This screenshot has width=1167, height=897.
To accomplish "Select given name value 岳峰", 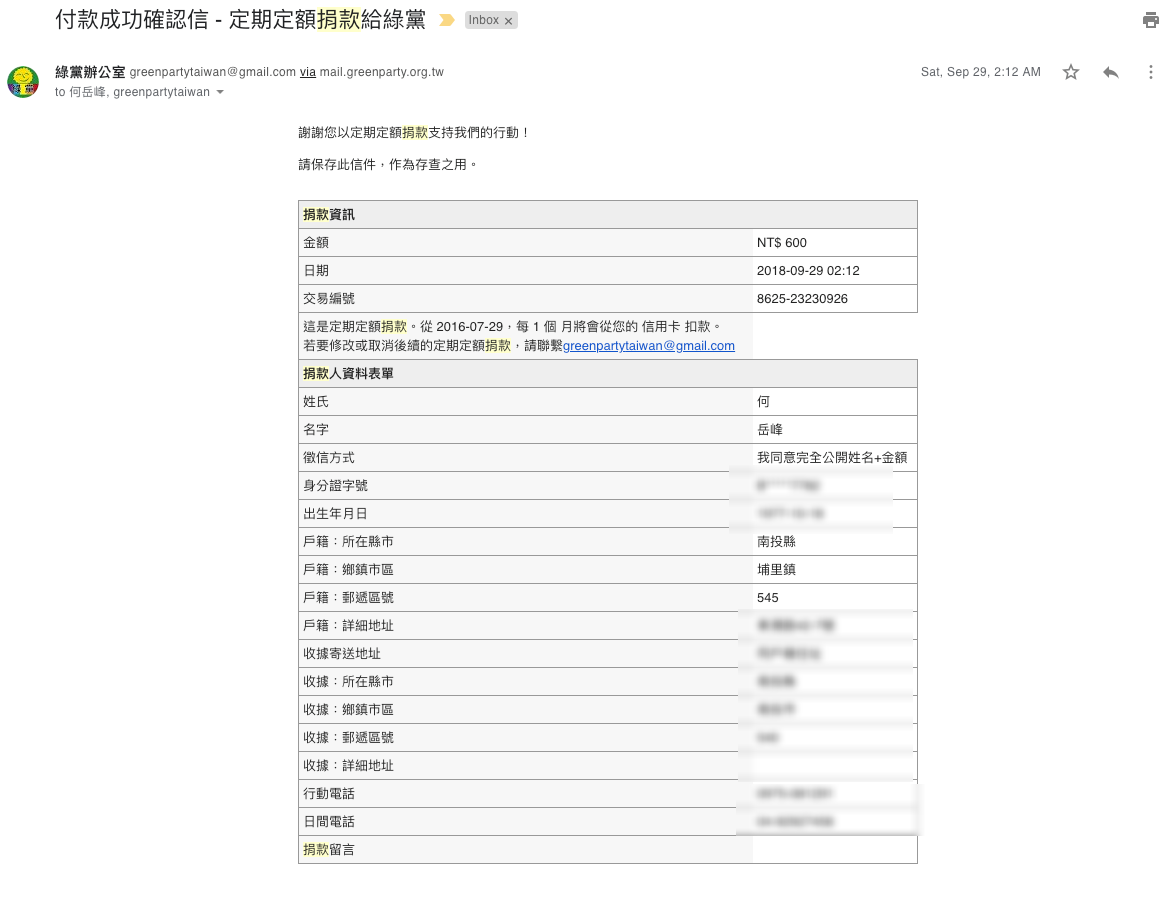I will 770,430.
